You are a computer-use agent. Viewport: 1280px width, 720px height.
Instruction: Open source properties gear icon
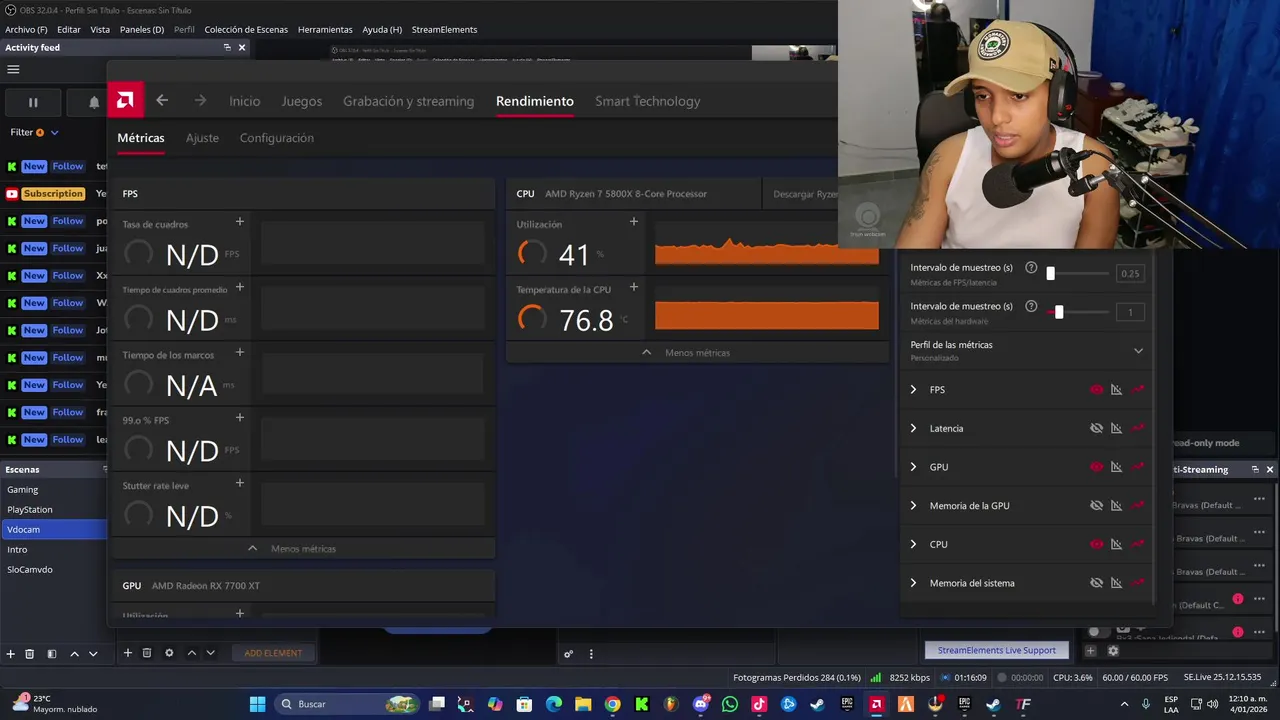169,653
